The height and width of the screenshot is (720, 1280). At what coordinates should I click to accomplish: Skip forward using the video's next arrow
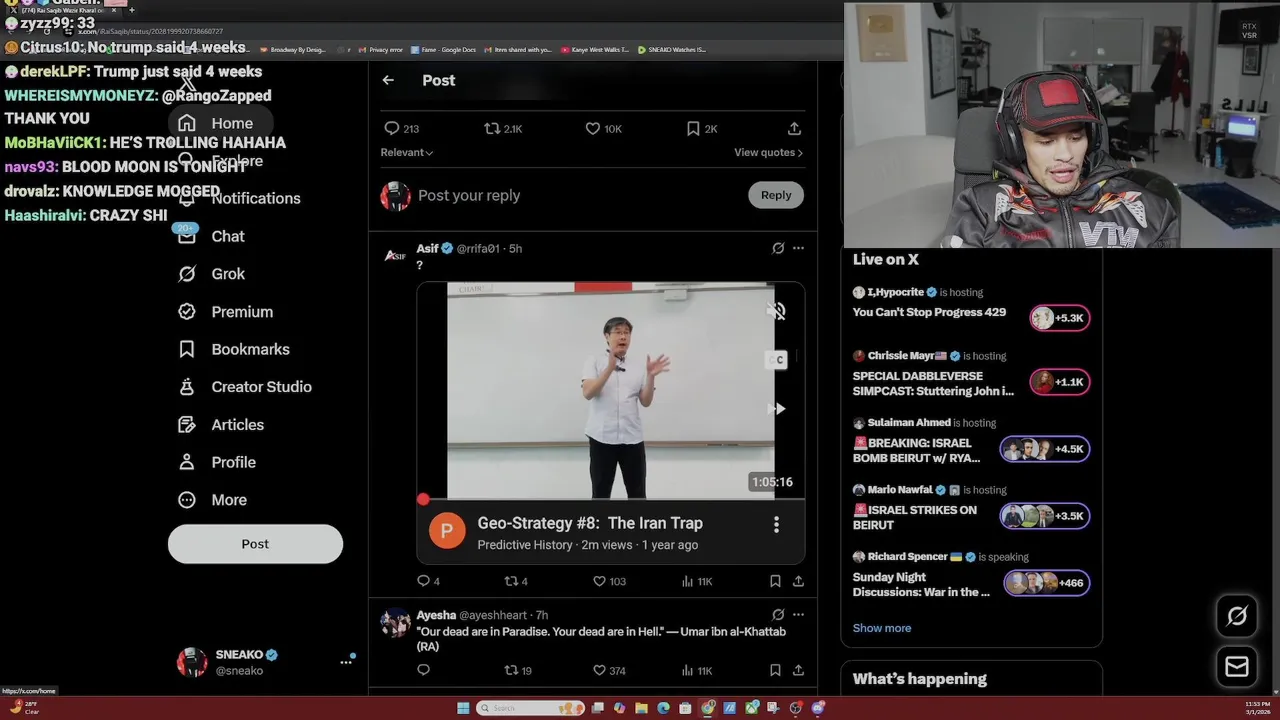(777, 409)
